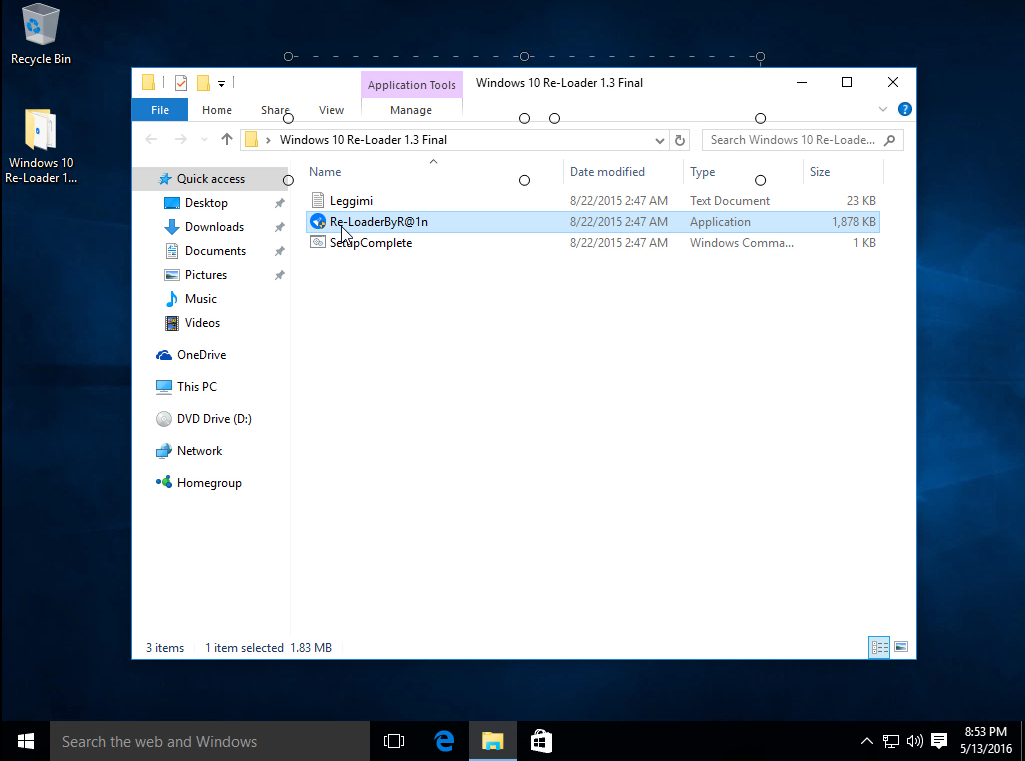Viewport: 1025px width, 761px height.
Task: Select Windows 10 Re-Loader desktop folder icon
Action: [41, 146]
